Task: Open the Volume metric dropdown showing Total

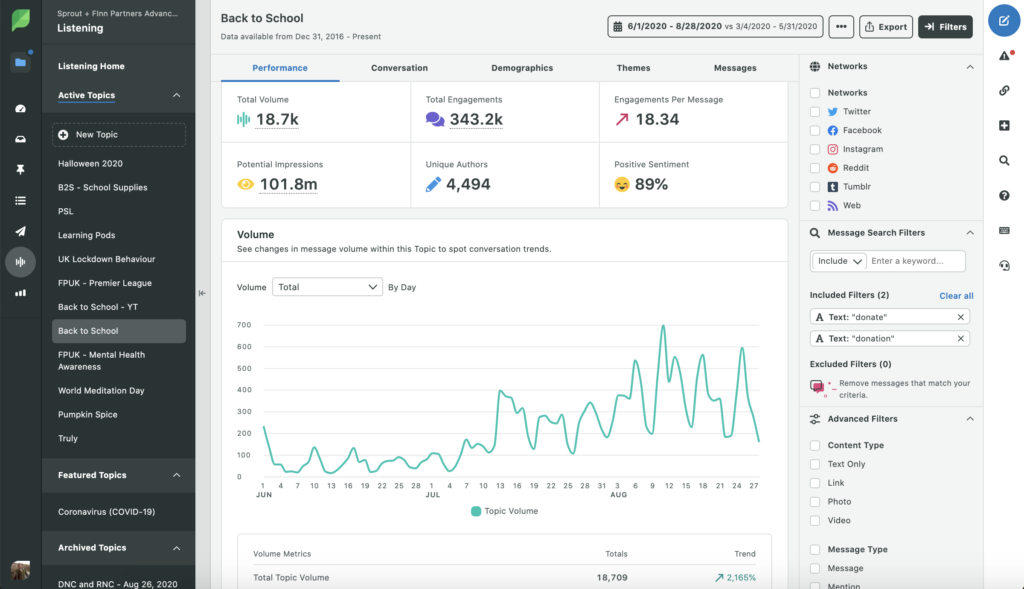Action: pyautogui.click(x=327, y=287)
